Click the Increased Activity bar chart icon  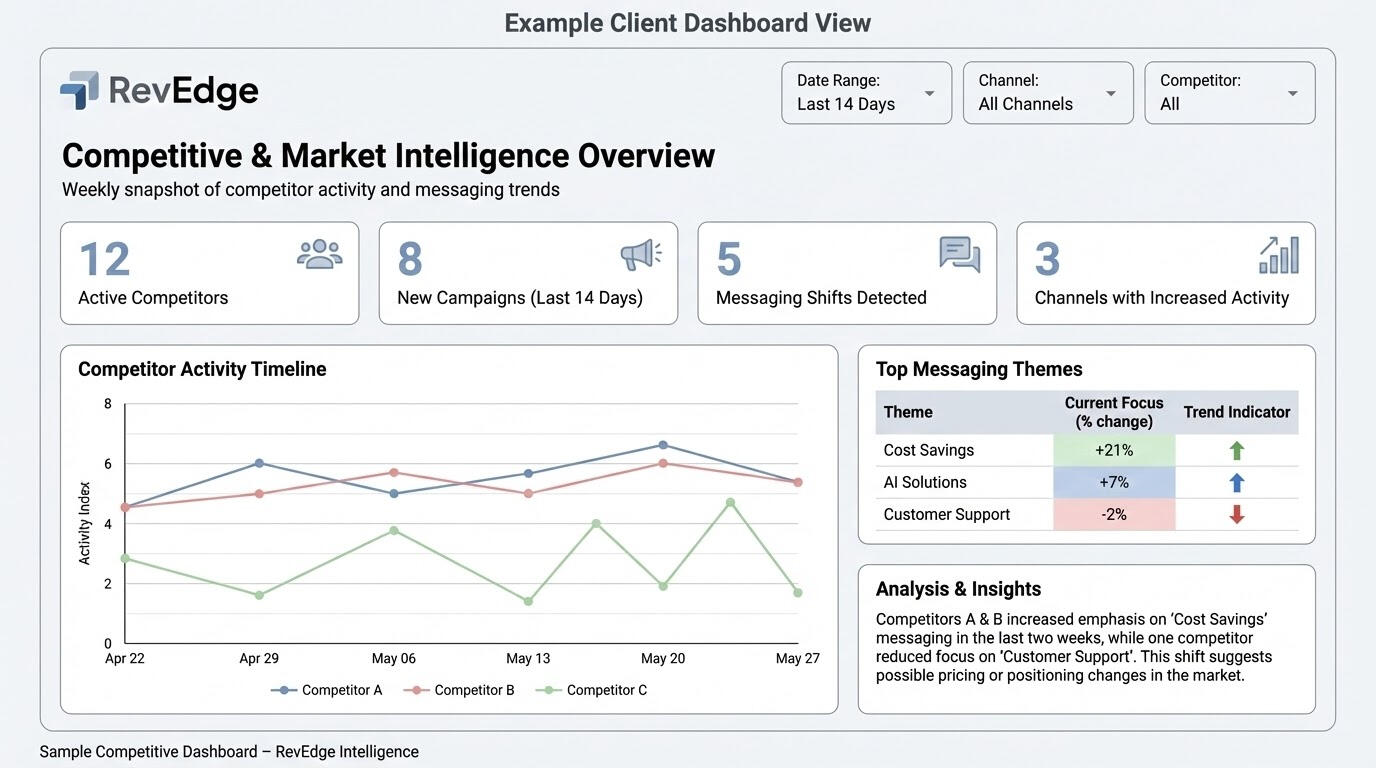pos(1278,255)
